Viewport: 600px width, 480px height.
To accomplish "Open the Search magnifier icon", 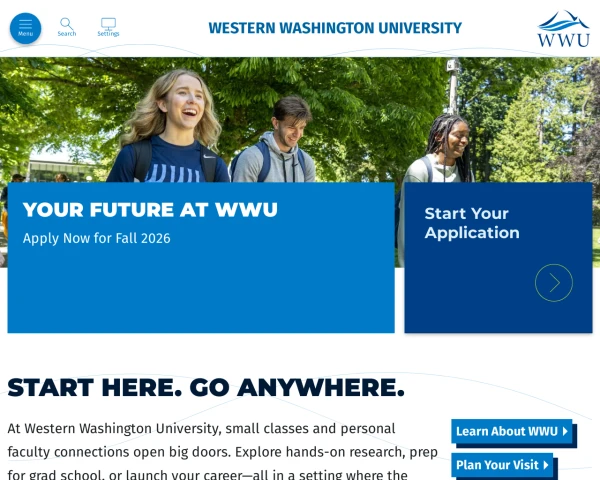I will click(x=67, y=24).
